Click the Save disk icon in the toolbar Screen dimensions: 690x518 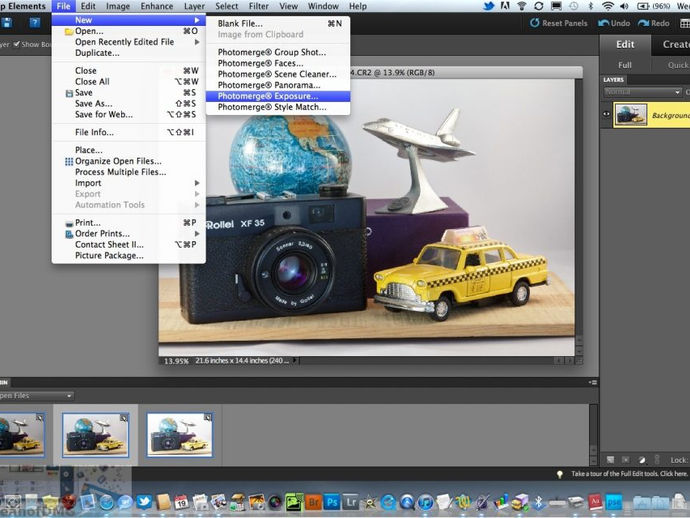pyautogui.click(x=6, y=23)
